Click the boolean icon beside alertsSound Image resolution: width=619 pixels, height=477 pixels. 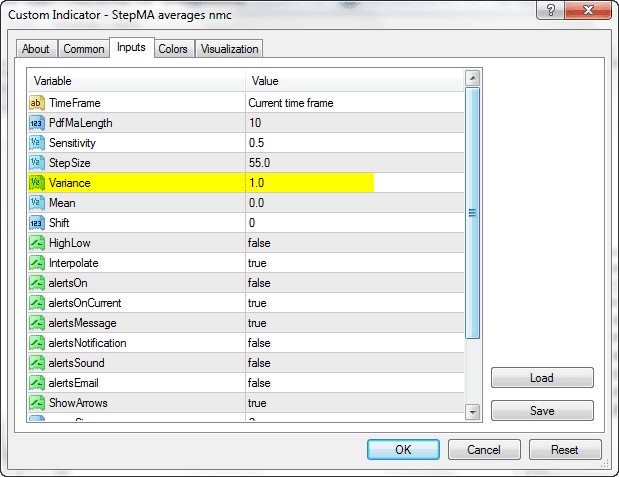point(37,363)
